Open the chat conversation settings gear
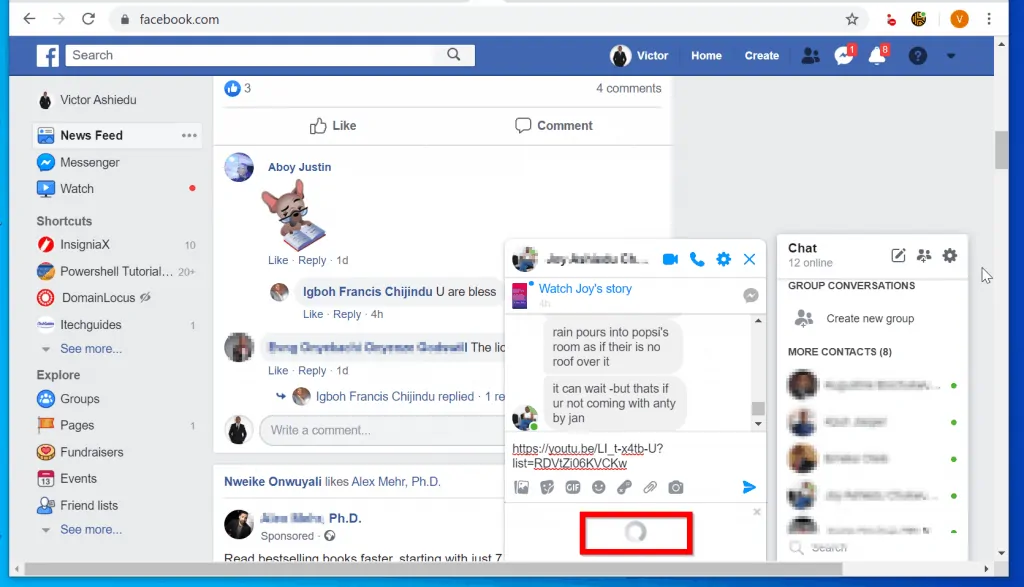Viewport: 1024px width, 587px height. 723,259
